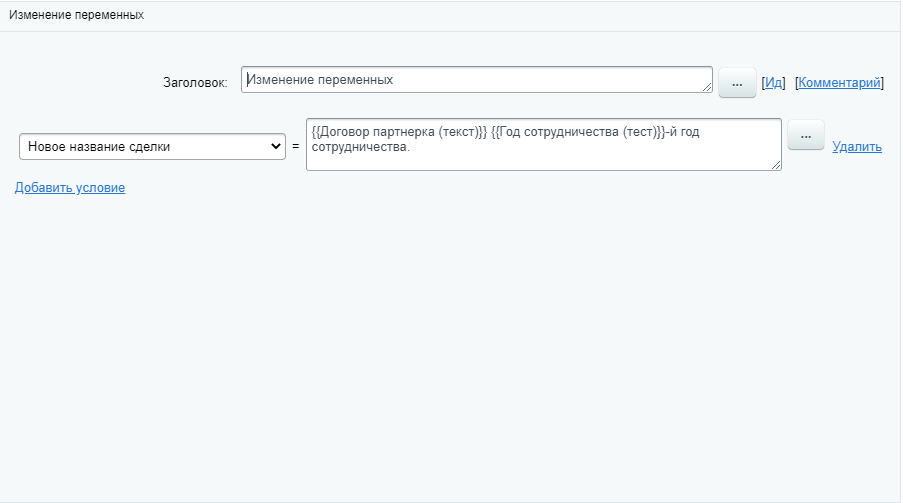Click the text 'Изменение переменных' inside the title field

coord(320,79)
